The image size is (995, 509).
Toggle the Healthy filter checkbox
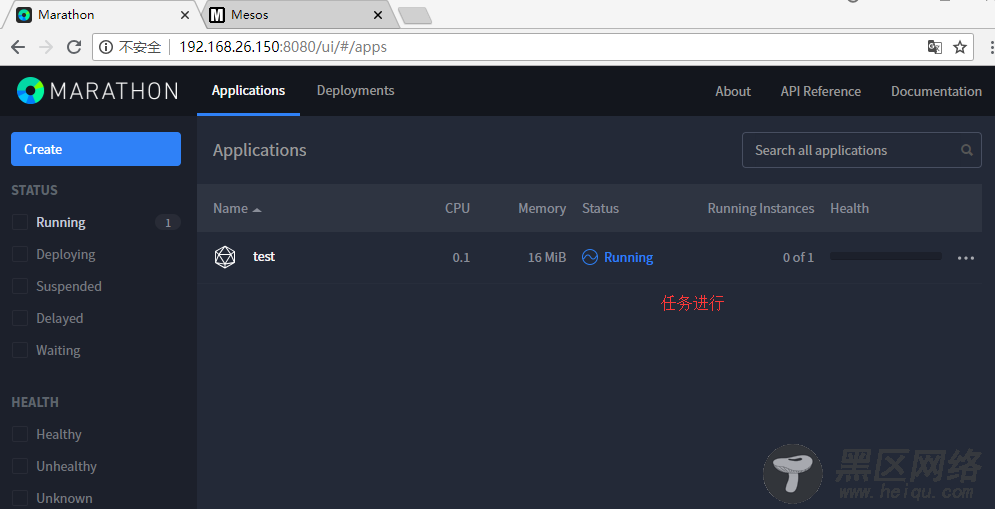(x=20, y=434)
